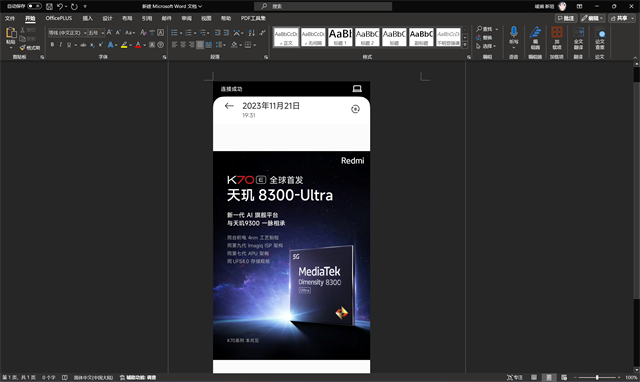Click the embedded Redmi K70E image

(291, 227)
